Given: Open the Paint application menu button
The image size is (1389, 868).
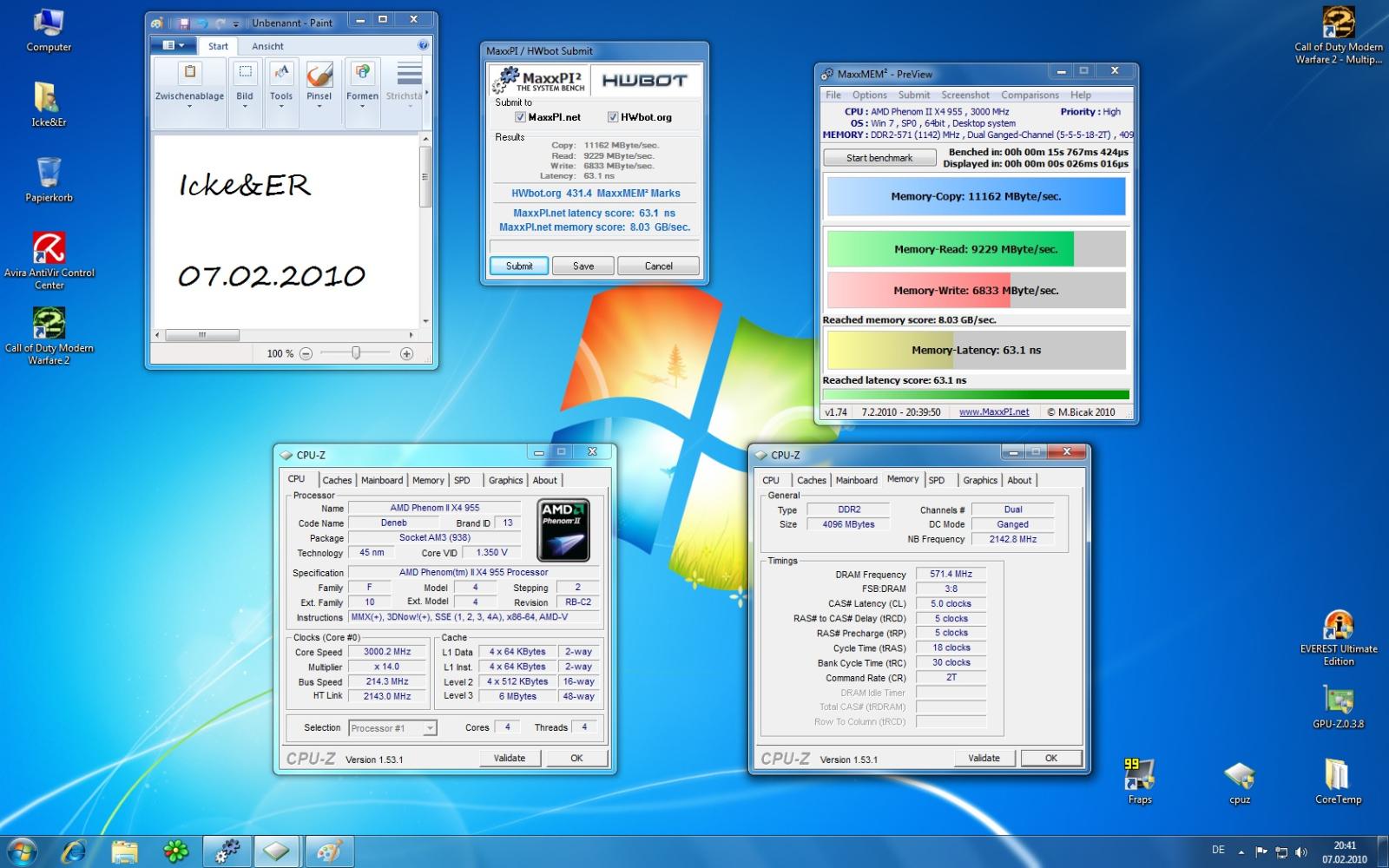Looking at the screenshot, I should click(x=174, y=45).
